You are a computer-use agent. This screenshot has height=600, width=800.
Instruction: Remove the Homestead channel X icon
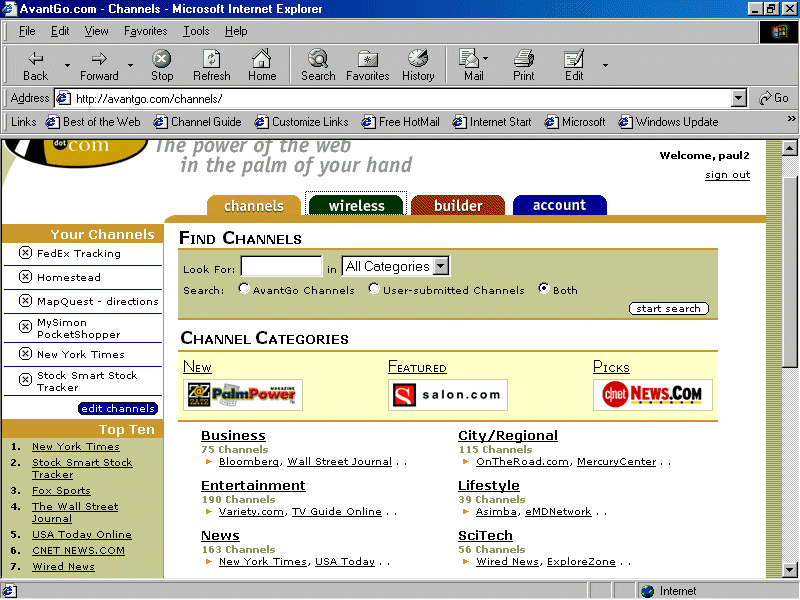coord(25,277)
